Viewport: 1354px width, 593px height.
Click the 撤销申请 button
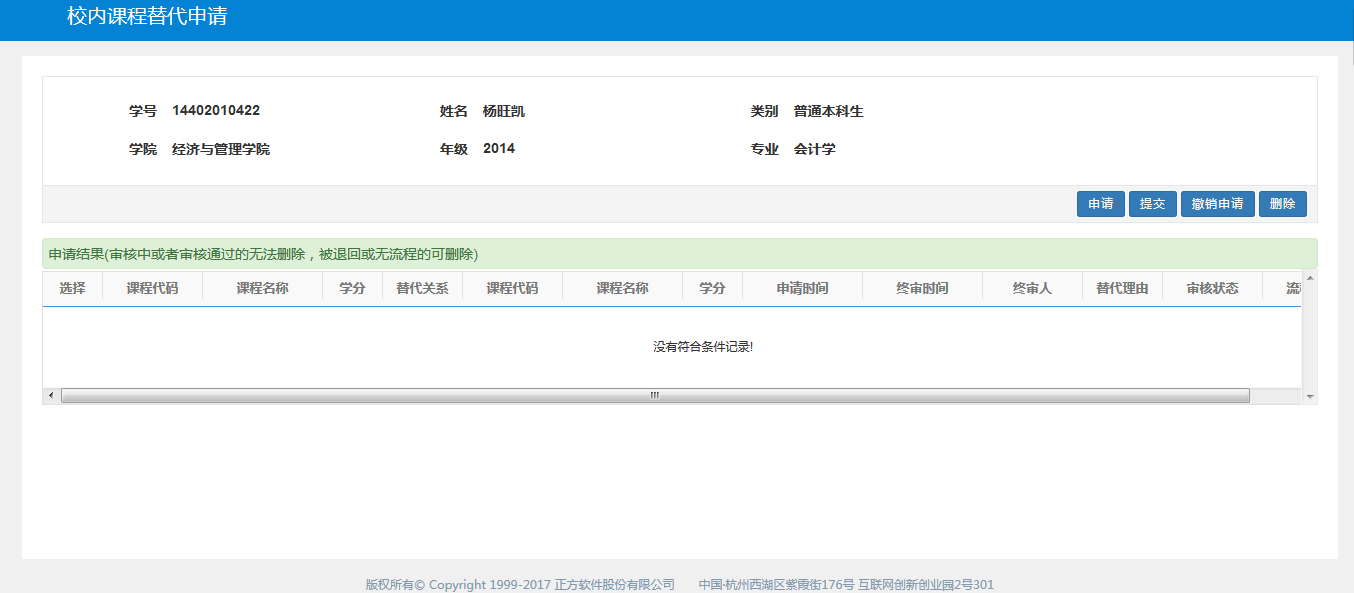pos(1217,204)
